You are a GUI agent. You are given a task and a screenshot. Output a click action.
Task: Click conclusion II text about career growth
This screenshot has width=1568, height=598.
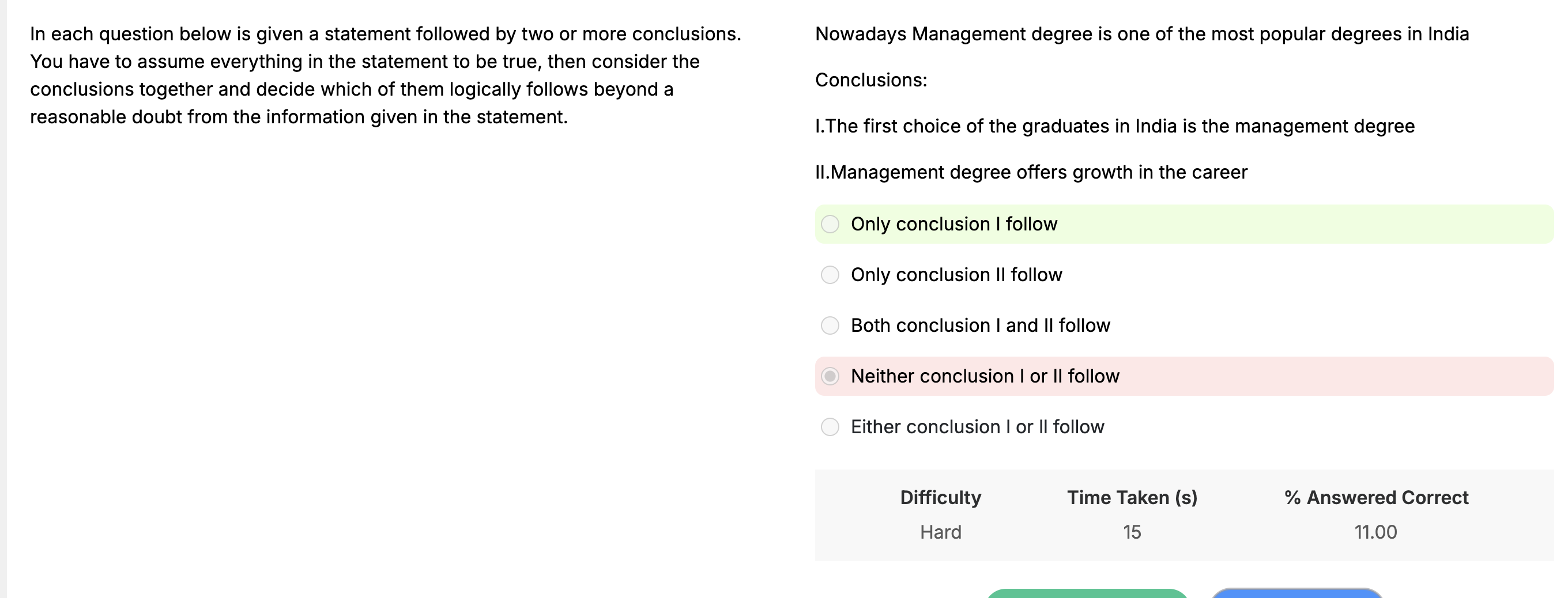pos(1031,173)
